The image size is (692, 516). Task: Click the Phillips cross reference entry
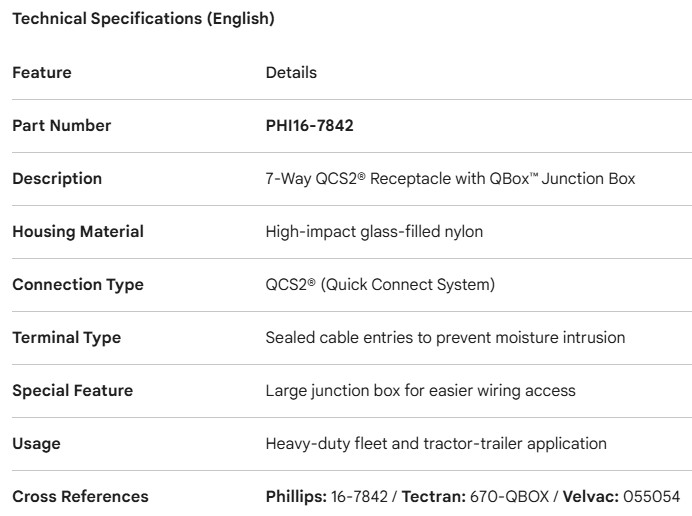tap(325, 496)
